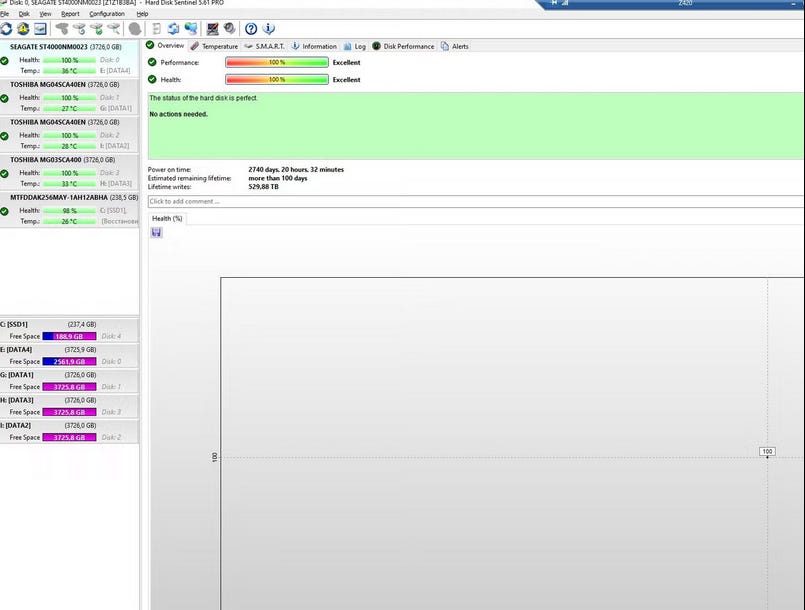
Task: Click the globe network toolbar icon
Action: [x=191, y=29]
